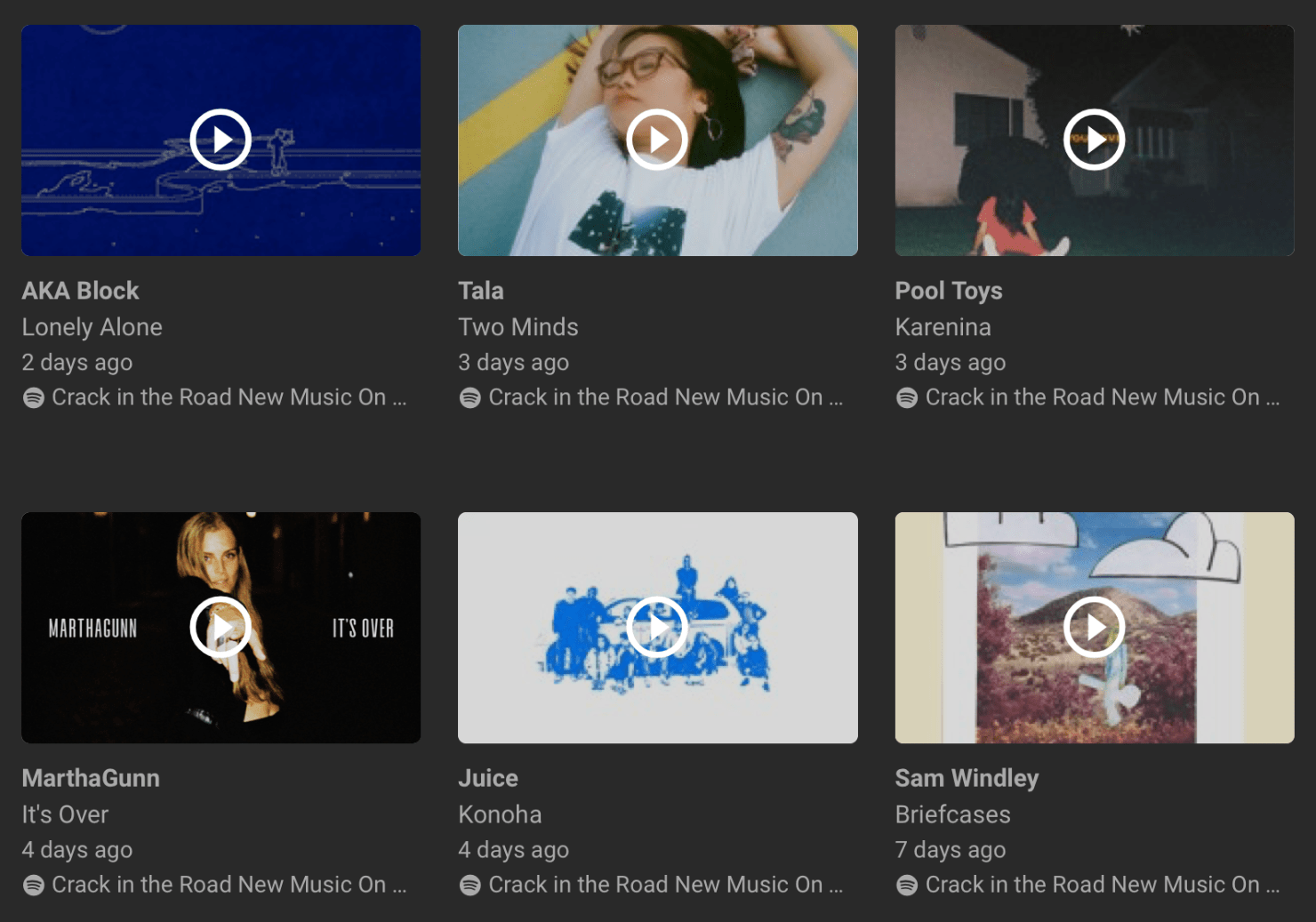This screenshot has width=1316, height=922.
Task: Play Juice's Konoha track
Action: click(657, 627)
